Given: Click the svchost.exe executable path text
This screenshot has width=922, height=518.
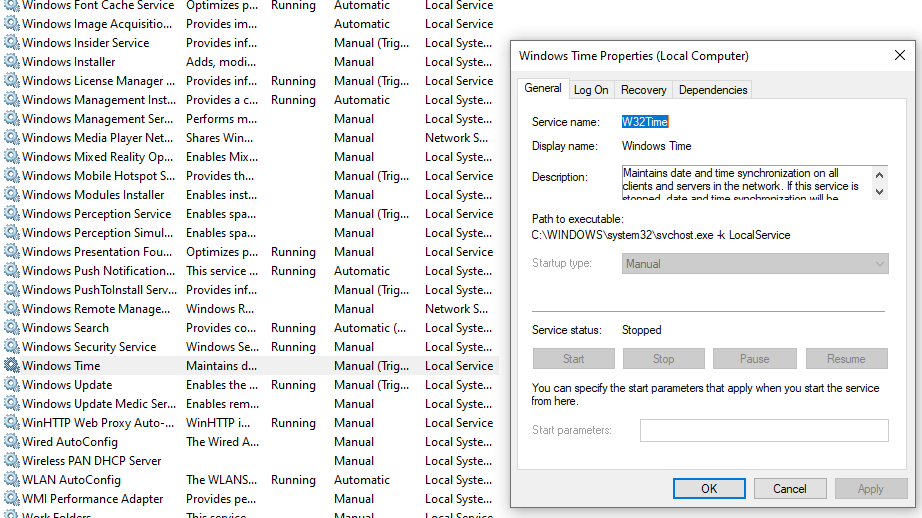Looking at the screenshot, I should 661,235.
